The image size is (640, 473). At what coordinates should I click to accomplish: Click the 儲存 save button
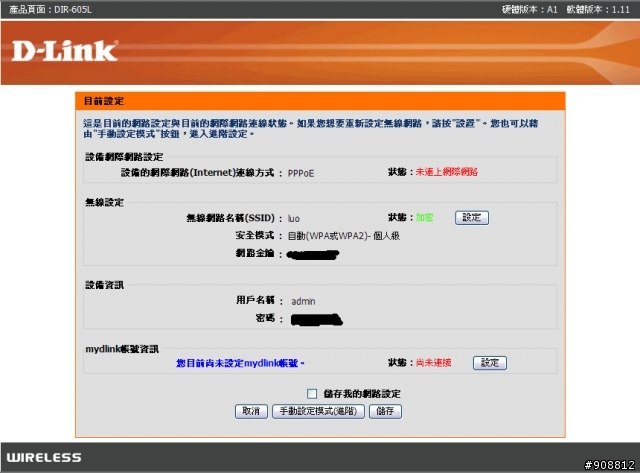coord(385,411)
